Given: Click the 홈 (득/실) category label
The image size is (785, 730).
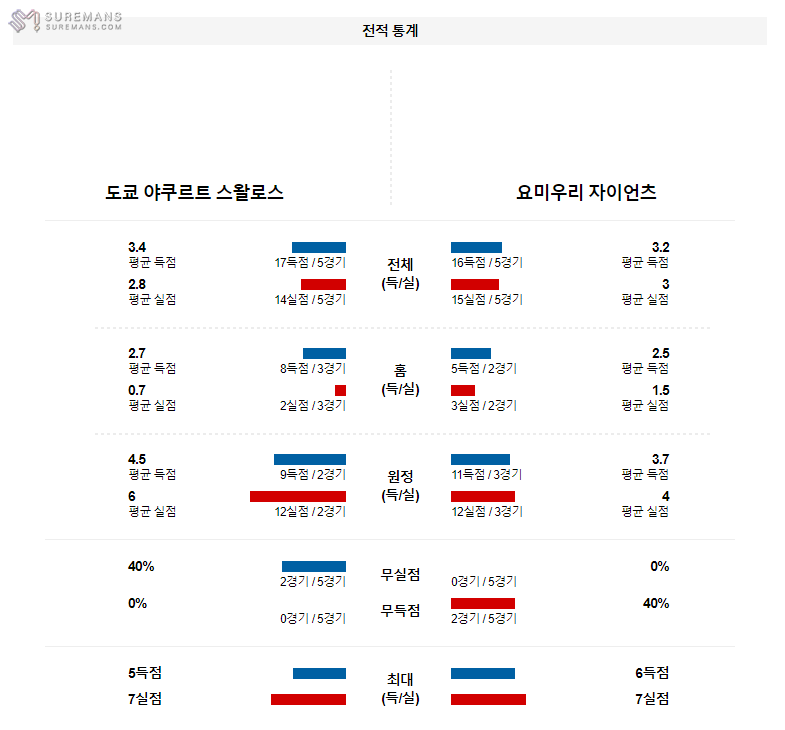Looking at the screenshot, I should [x=400, y=379].
